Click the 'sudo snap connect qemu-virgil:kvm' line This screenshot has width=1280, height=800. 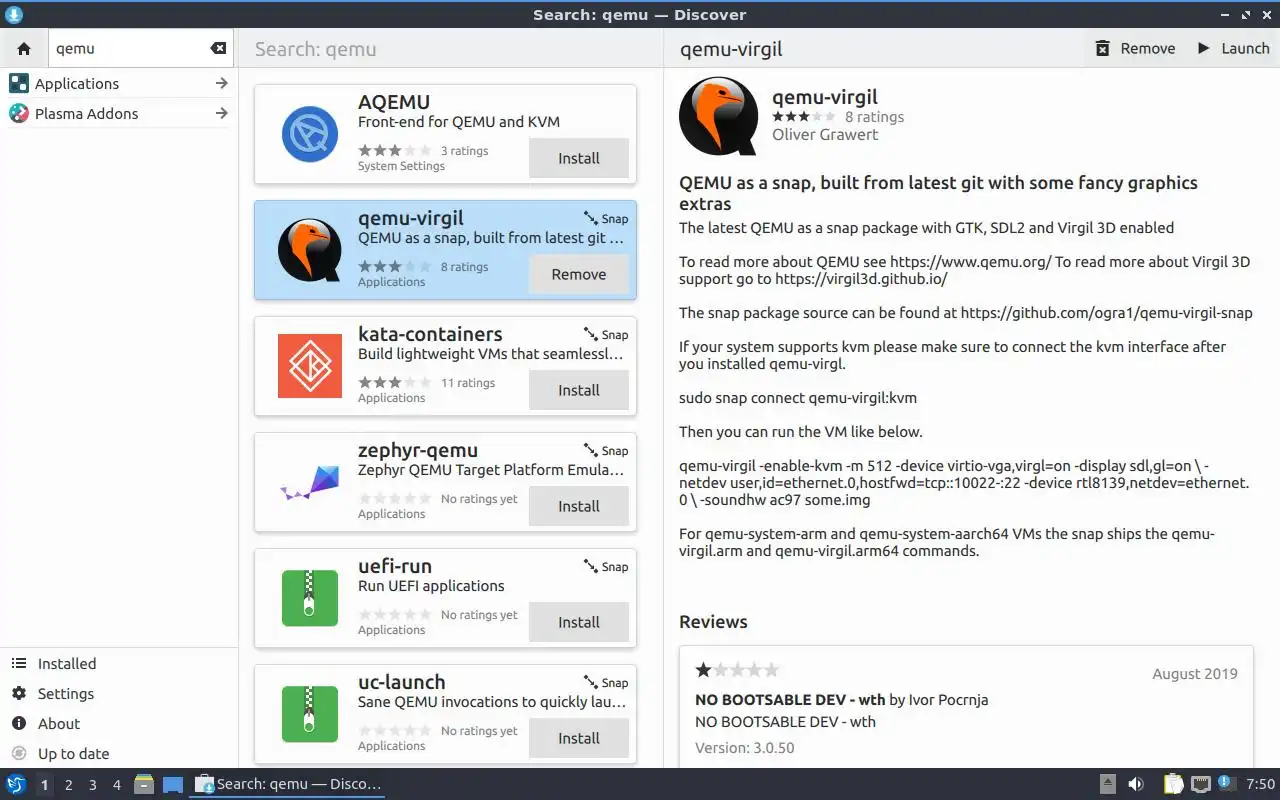tap(798, 397)
